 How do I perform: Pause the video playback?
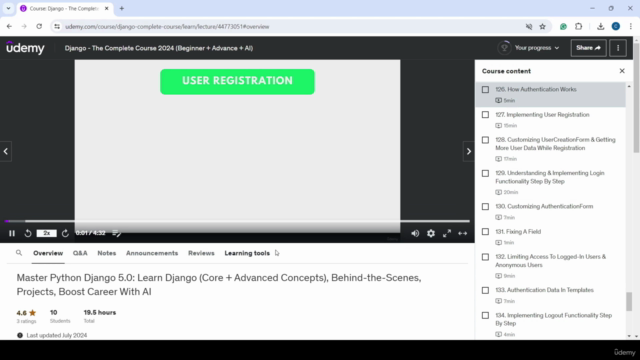pos(12,233)
